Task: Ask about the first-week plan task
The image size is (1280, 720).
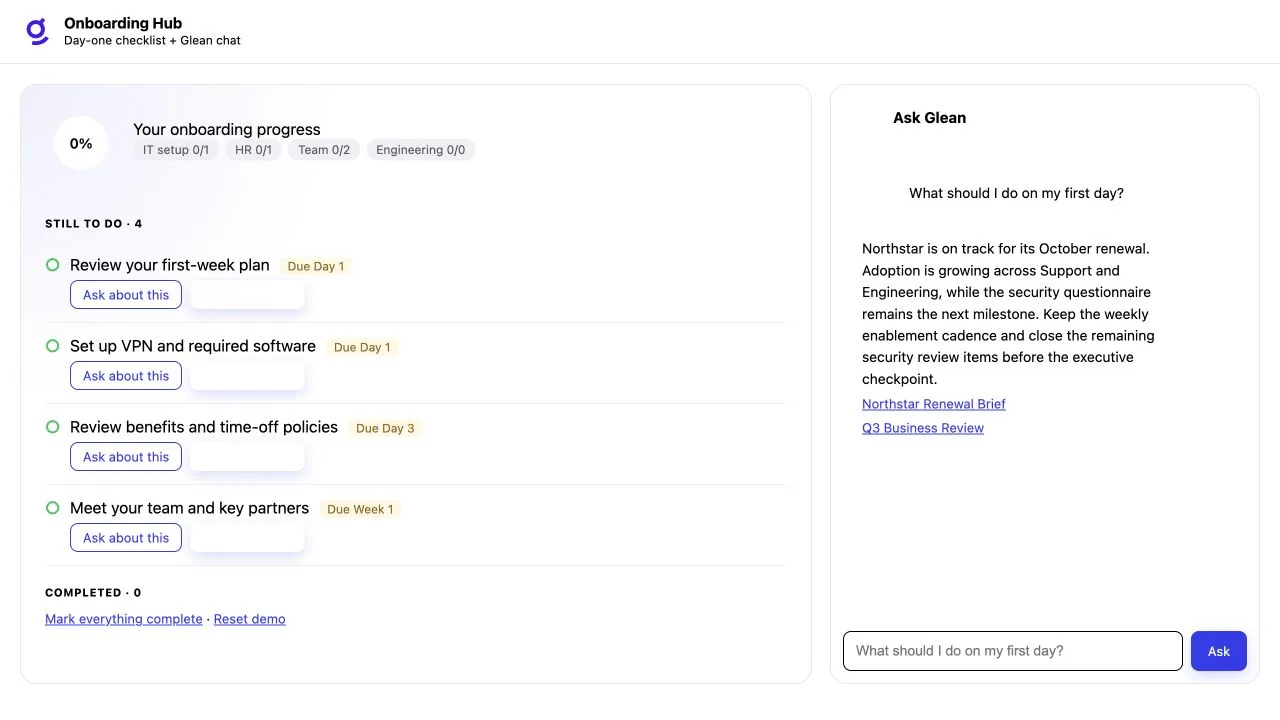Action: coord(126,295)
